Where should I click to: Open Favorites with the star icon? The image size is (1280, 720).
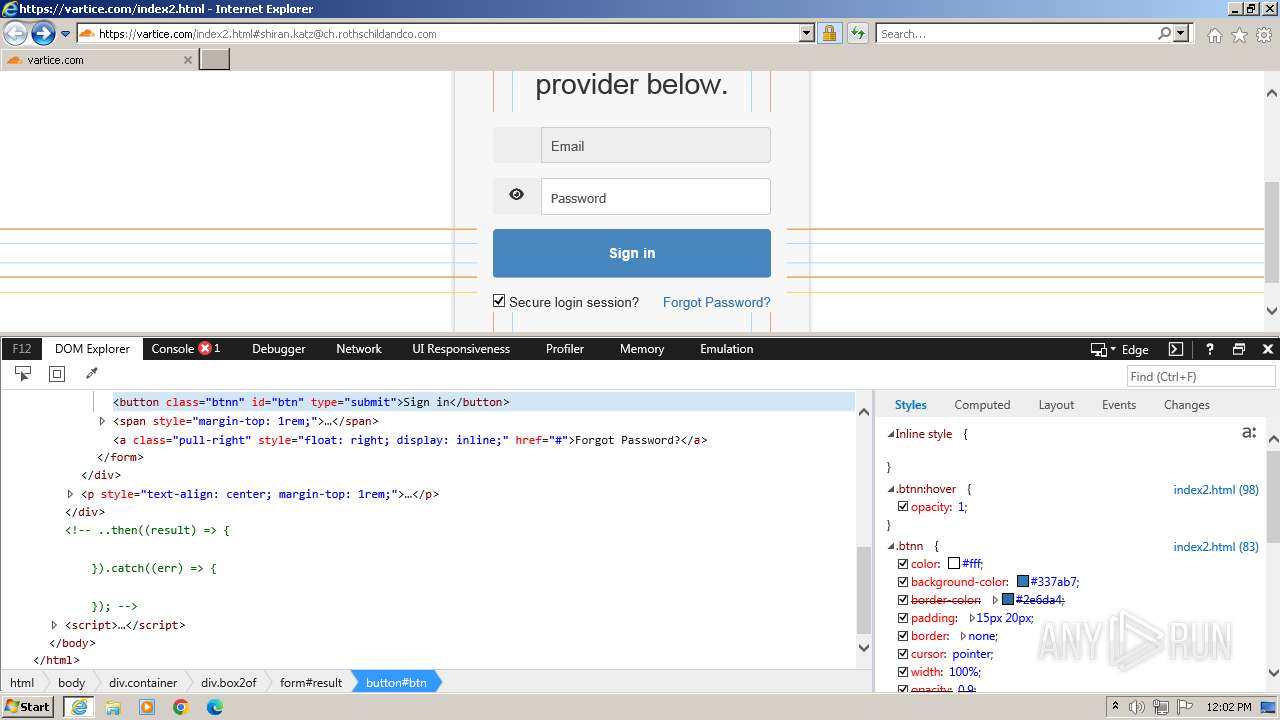(x=1239, y=35)
